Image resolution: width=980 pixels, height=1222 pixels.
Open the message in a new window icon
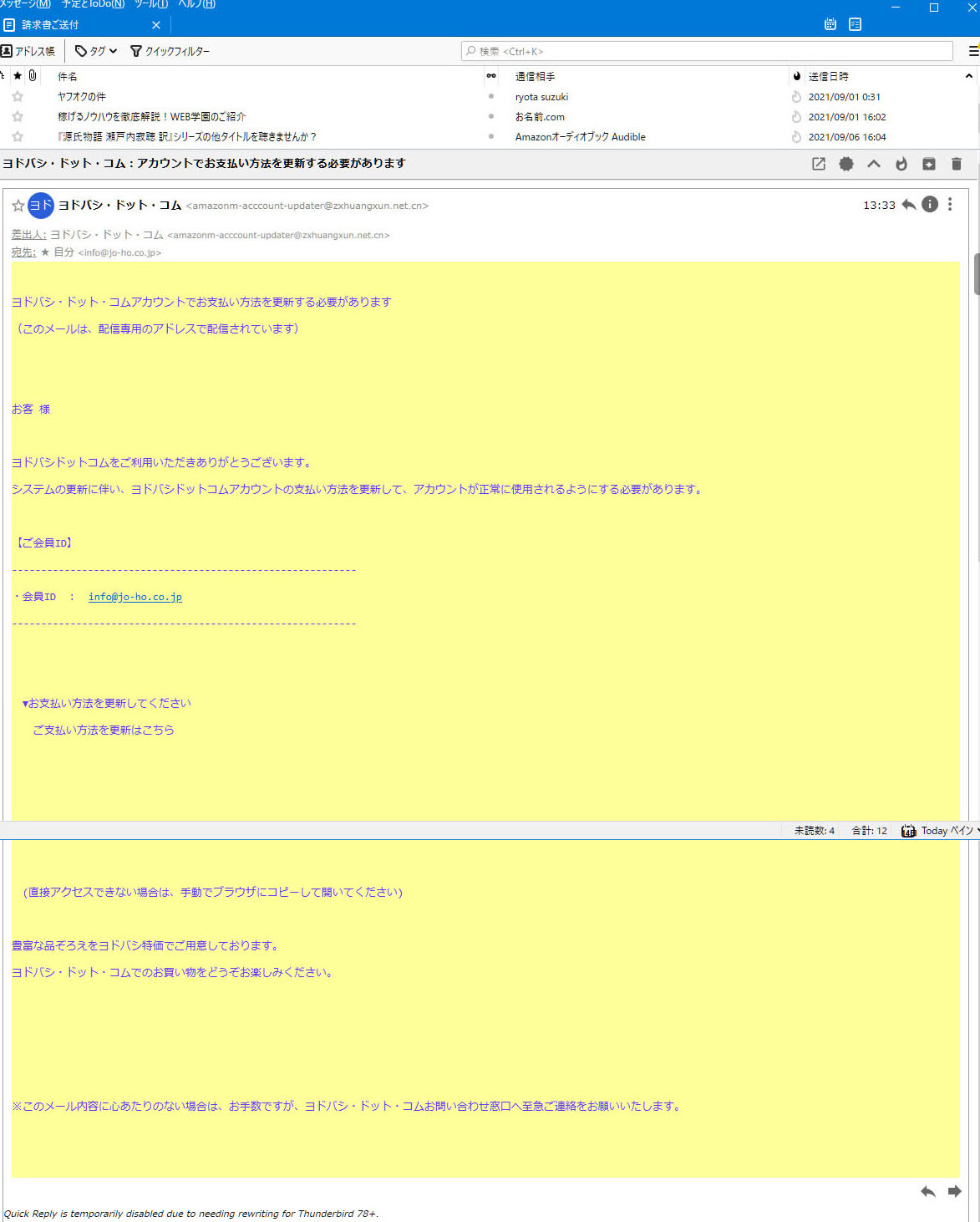click(817, 164)
